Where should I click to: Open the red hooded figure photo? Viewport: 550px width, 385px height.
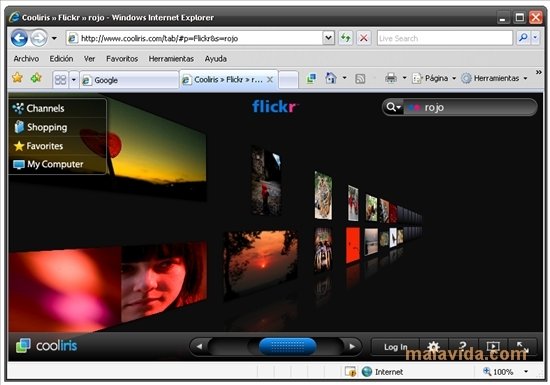click(x=266, y=181)
